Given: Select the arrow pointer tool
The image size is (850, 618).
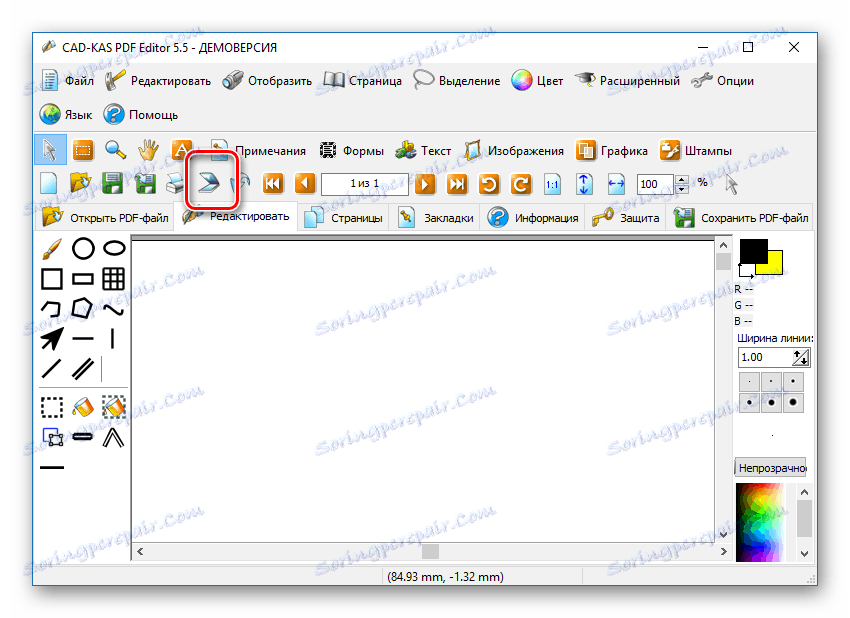Looking at the screenshot, I should click(x=50, y=150).
